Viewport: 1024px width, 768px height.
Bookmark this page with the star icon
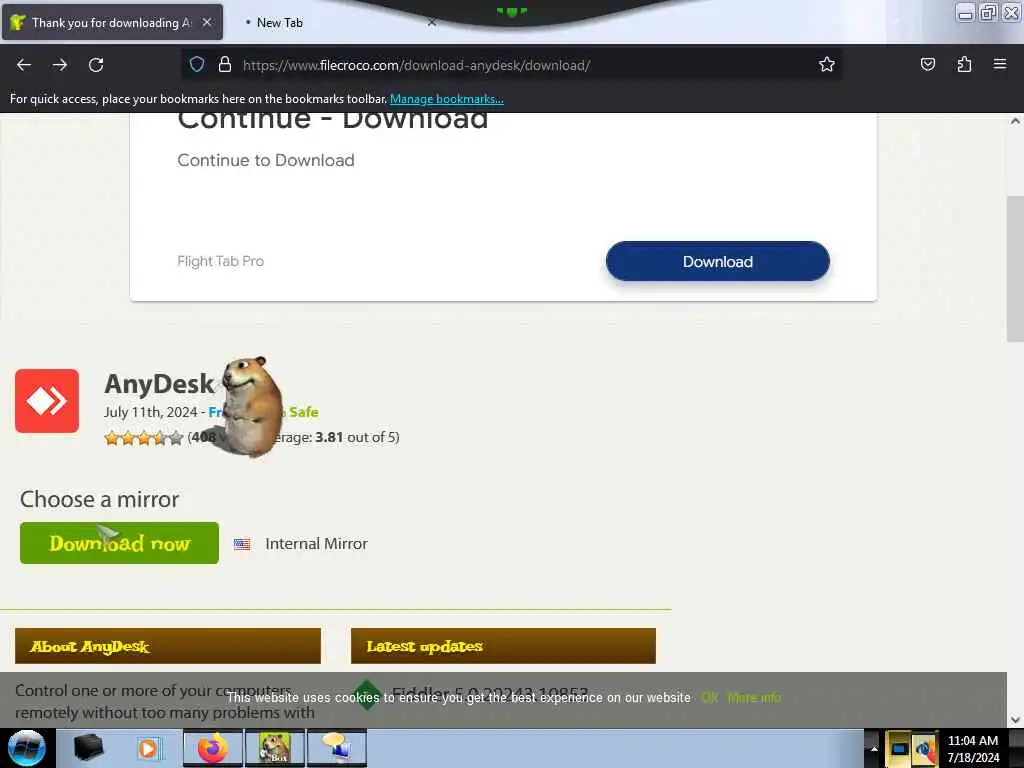[827, 64]
